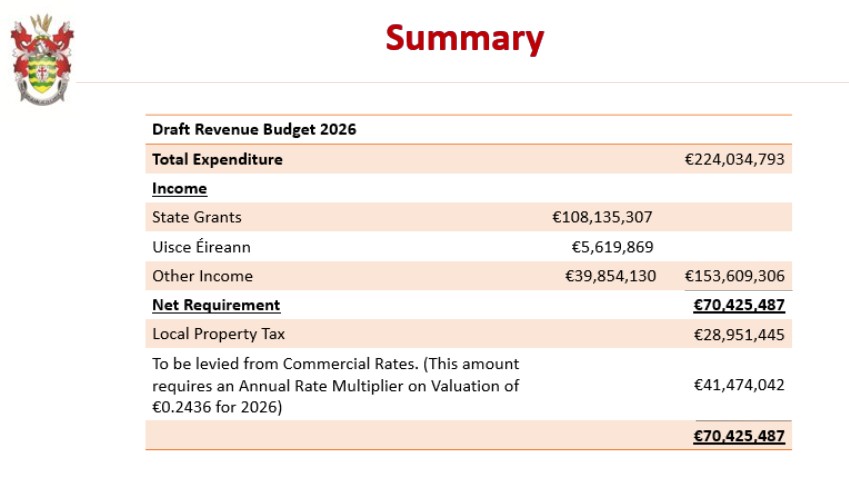Click the €5,619,869 Uisce Éireann amount

tap(612, 246)
